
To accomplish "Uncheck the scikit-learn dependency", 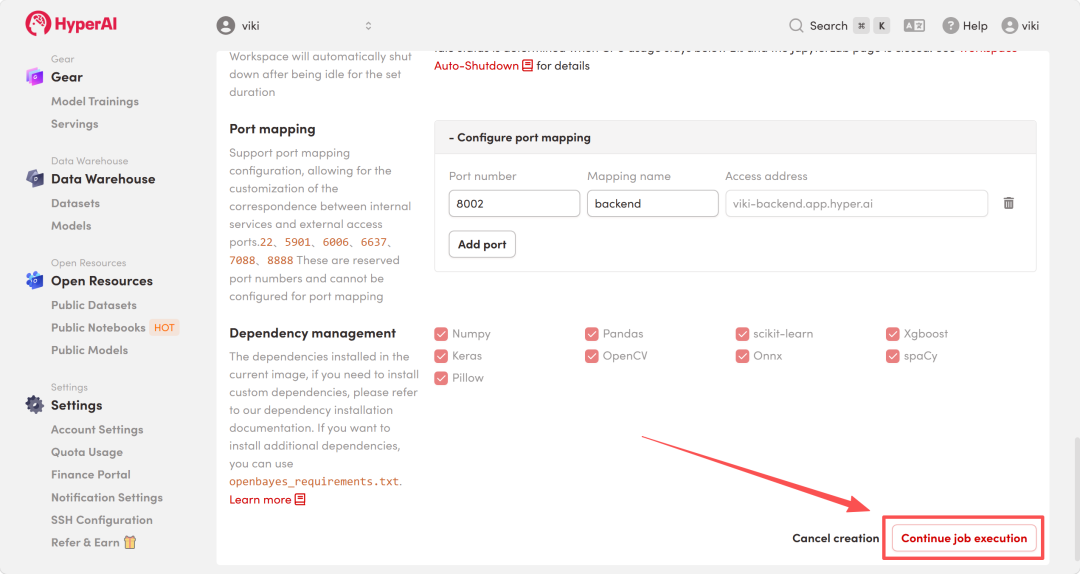I will (742, 334).
